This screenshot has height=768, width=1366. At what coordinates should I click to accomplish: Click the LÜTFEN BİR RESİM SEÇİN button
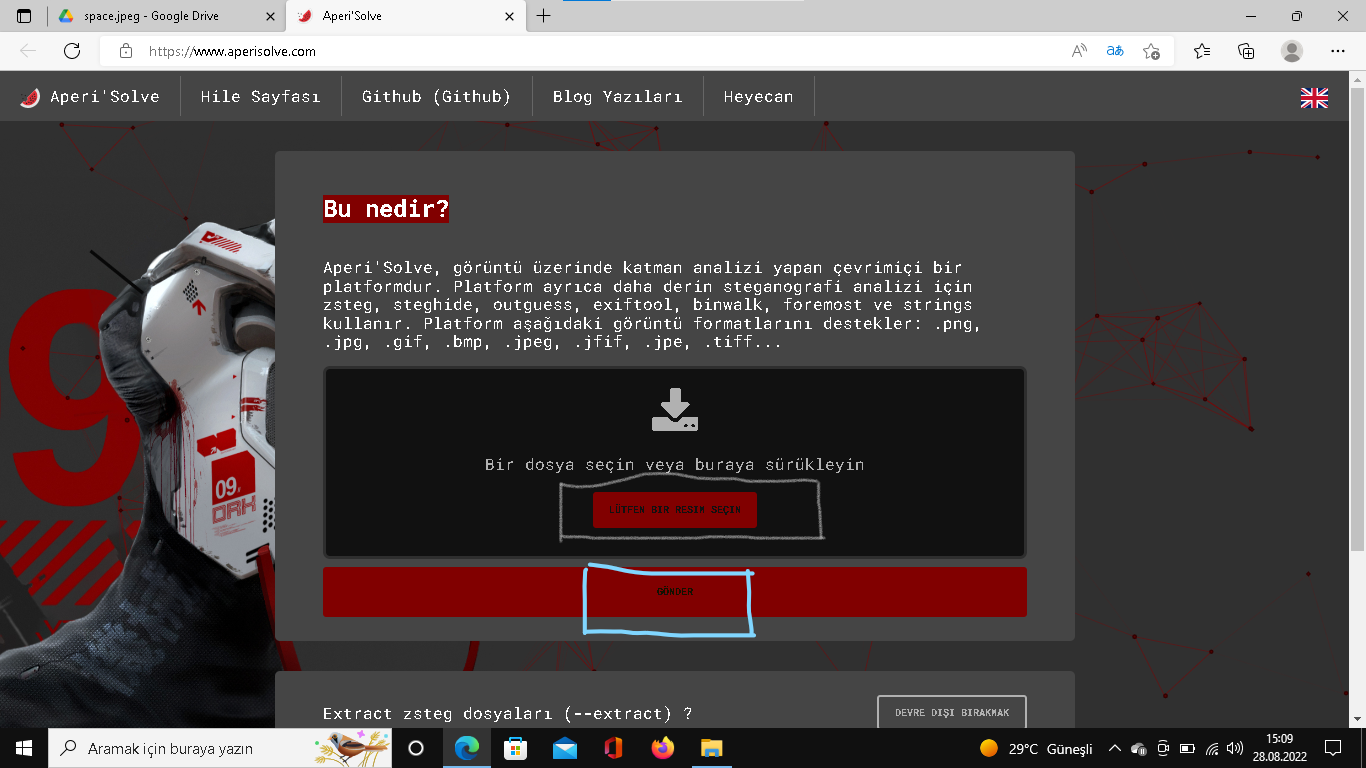tap(675, 510)
